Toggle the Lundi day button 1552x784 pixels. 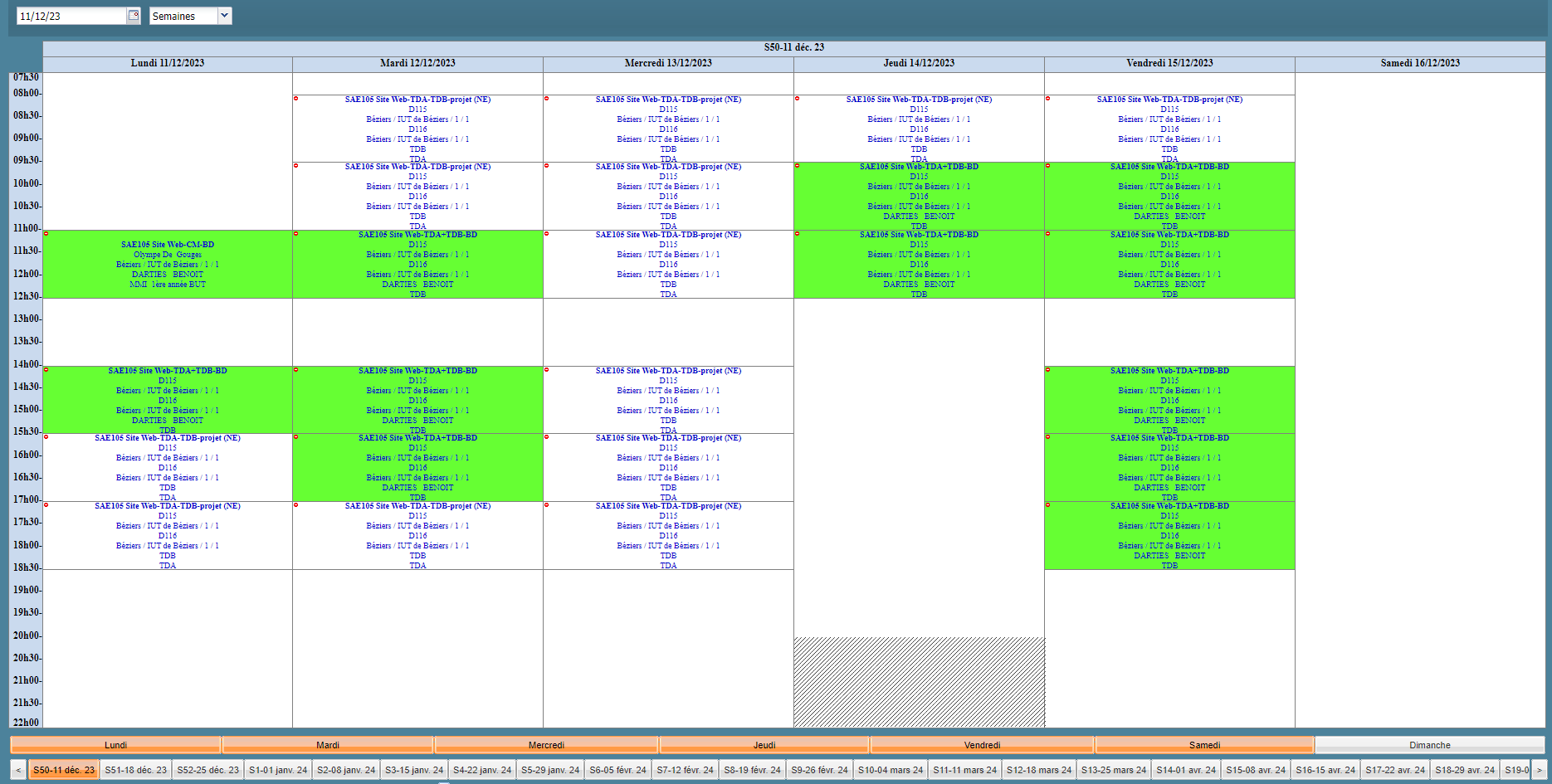(115, 745)
